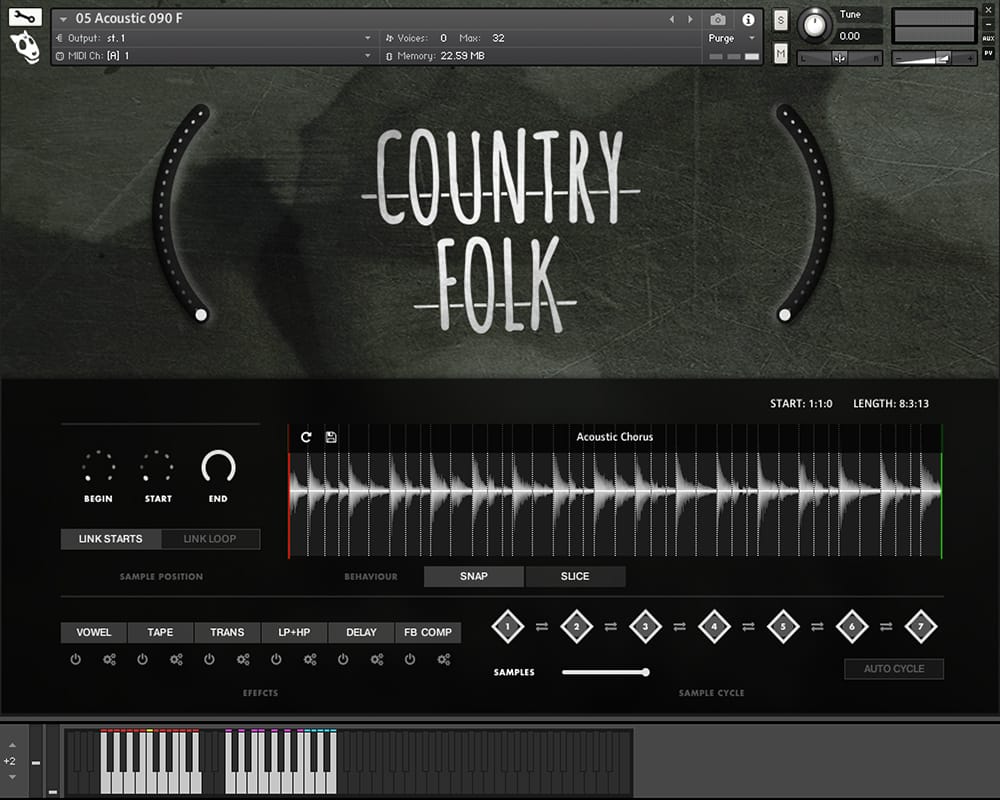This screenshot has height=800, width=1000.
Task: Open the instrument info icon
Action: (748, 19)
